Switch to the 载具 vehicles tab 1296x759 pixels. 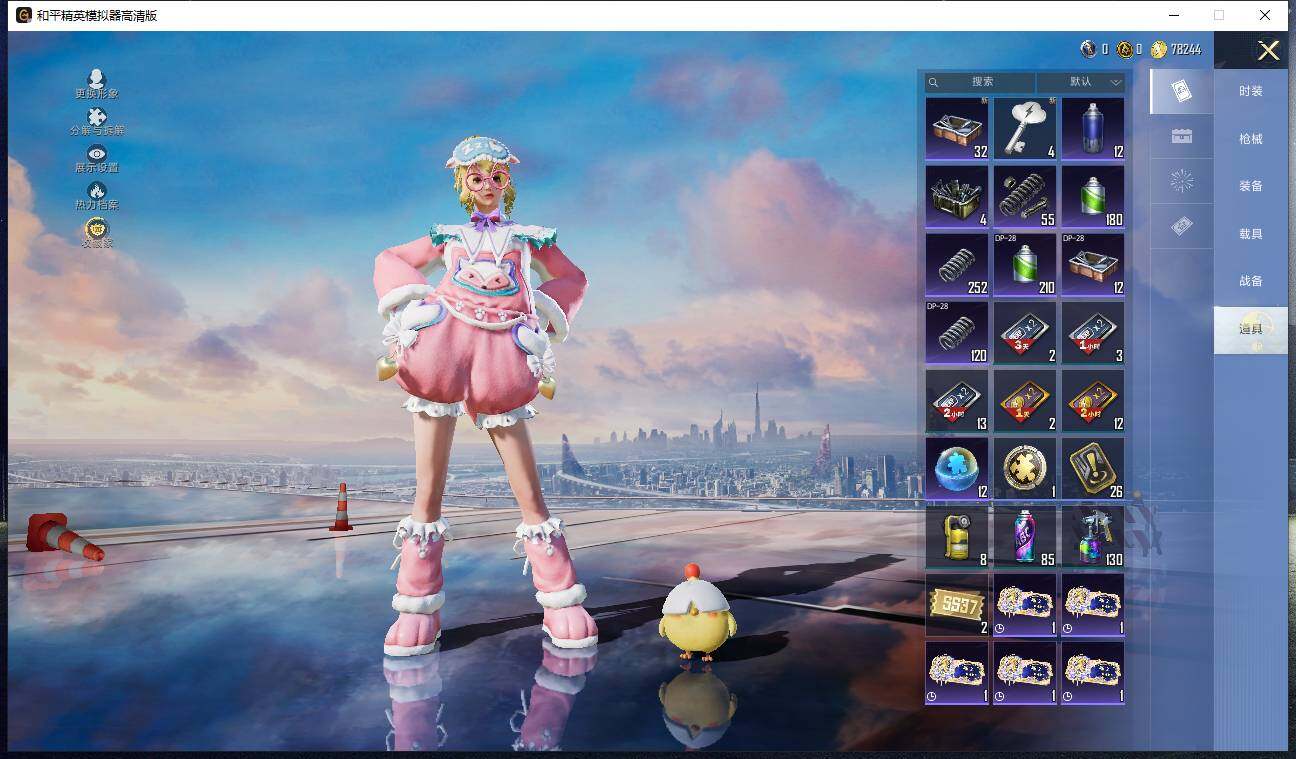point(1251,234)
